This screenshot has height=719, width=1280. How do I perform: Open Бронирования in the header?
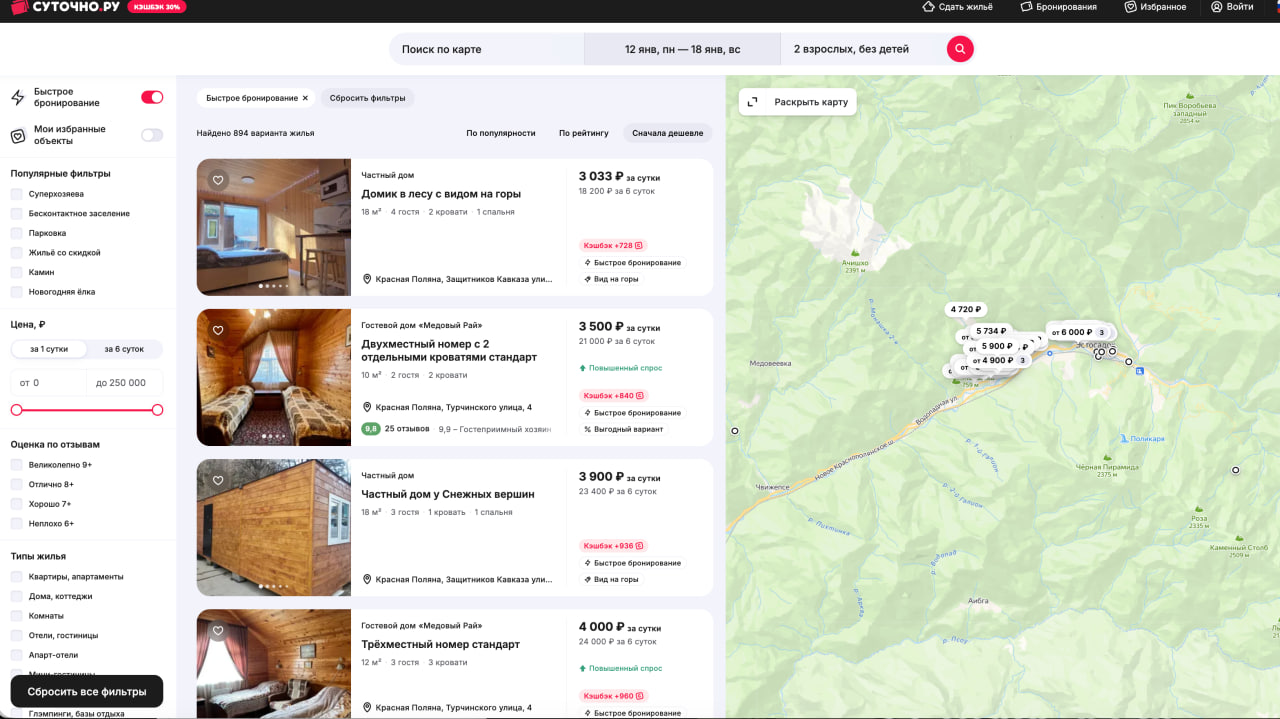click(1058, 7)
